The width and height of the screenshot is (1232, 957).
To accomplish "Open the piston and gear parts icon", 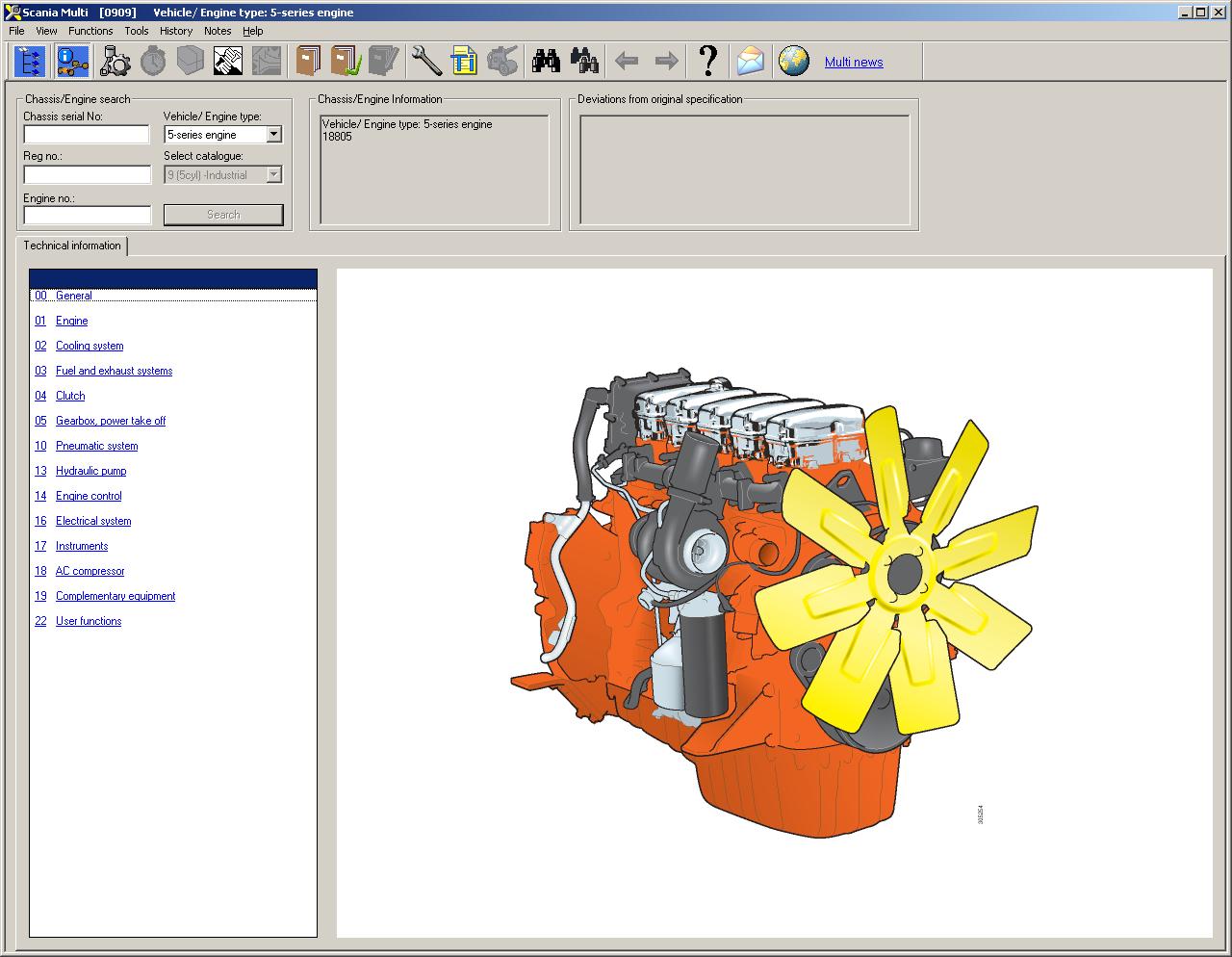I will [115, 62].
